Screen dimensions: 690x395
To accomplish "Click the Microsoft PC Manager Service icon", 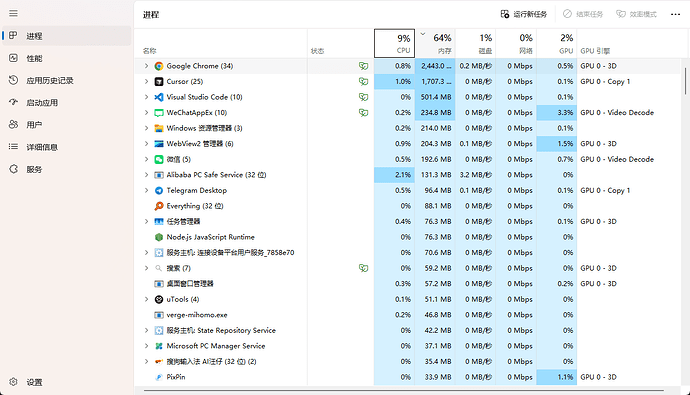I will 159,346.
